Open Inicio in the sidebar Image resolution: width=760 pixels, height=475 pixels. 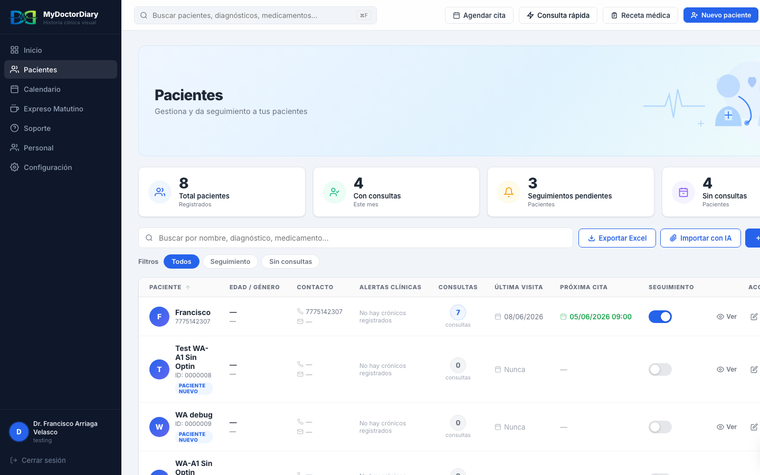[x=61, y=50]
